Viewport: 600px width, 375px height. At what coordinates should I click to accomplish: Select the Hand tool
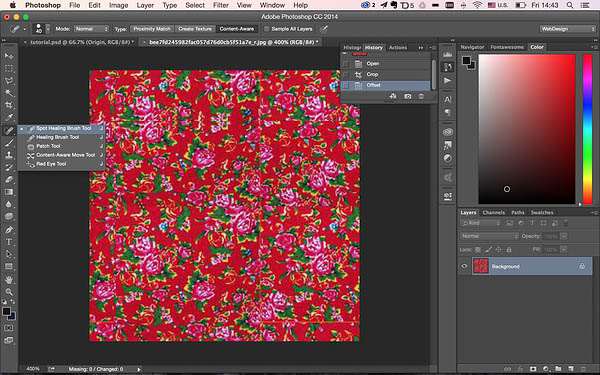pos(9,280)
